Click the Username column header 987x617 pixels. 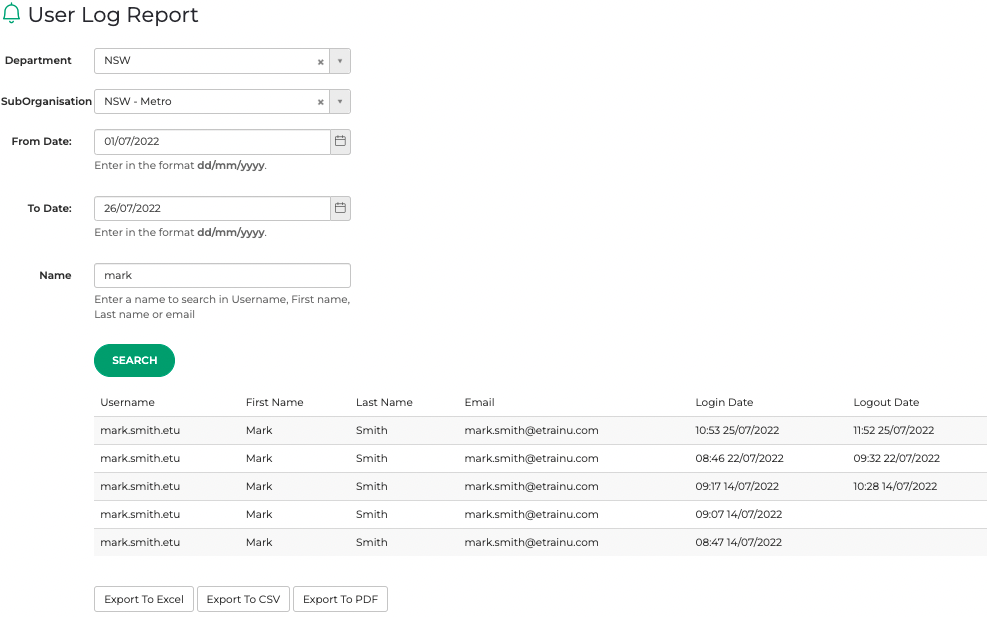[x=127, y=402]
